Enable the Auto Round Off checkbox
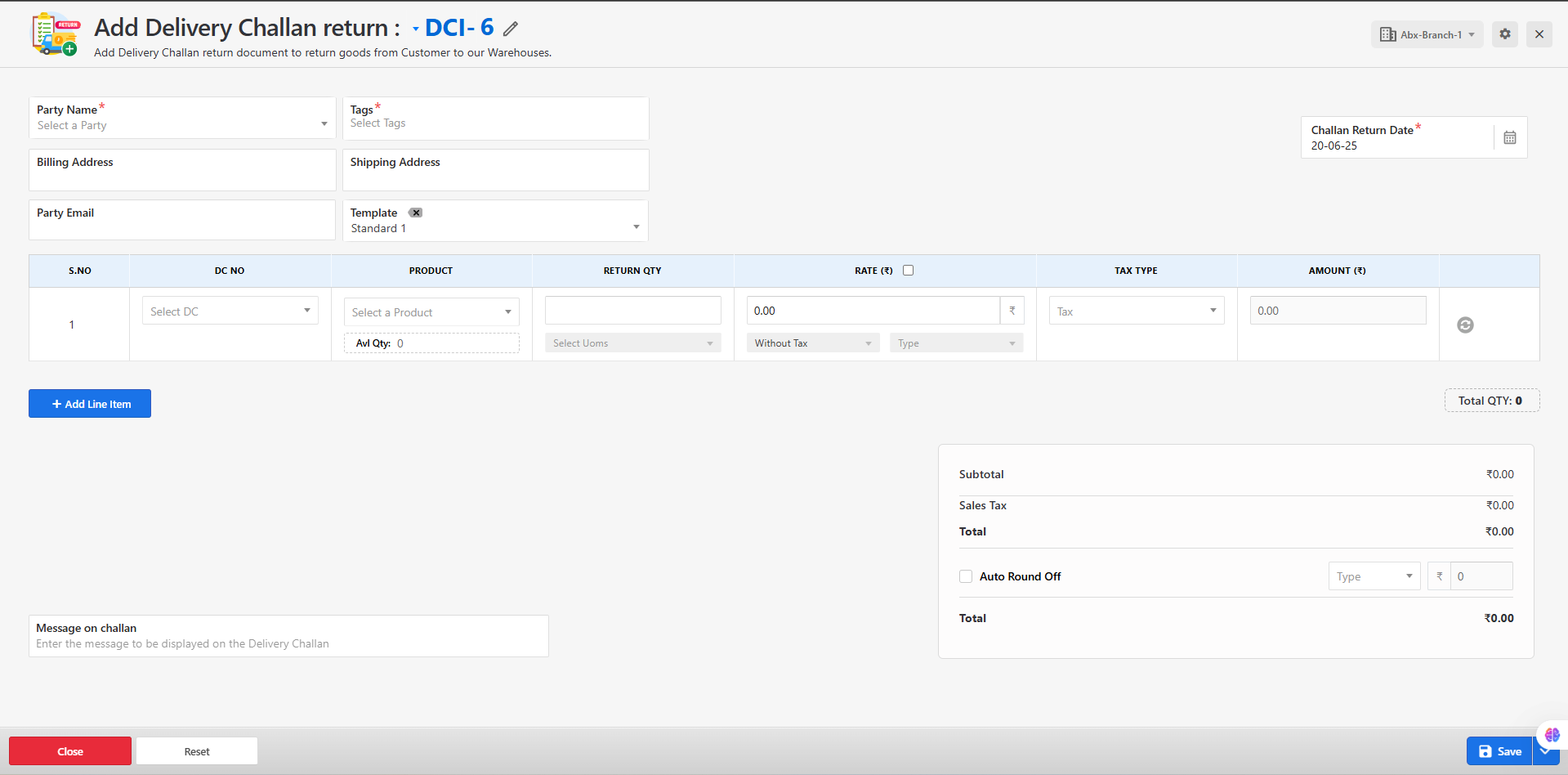 [966, 576]
